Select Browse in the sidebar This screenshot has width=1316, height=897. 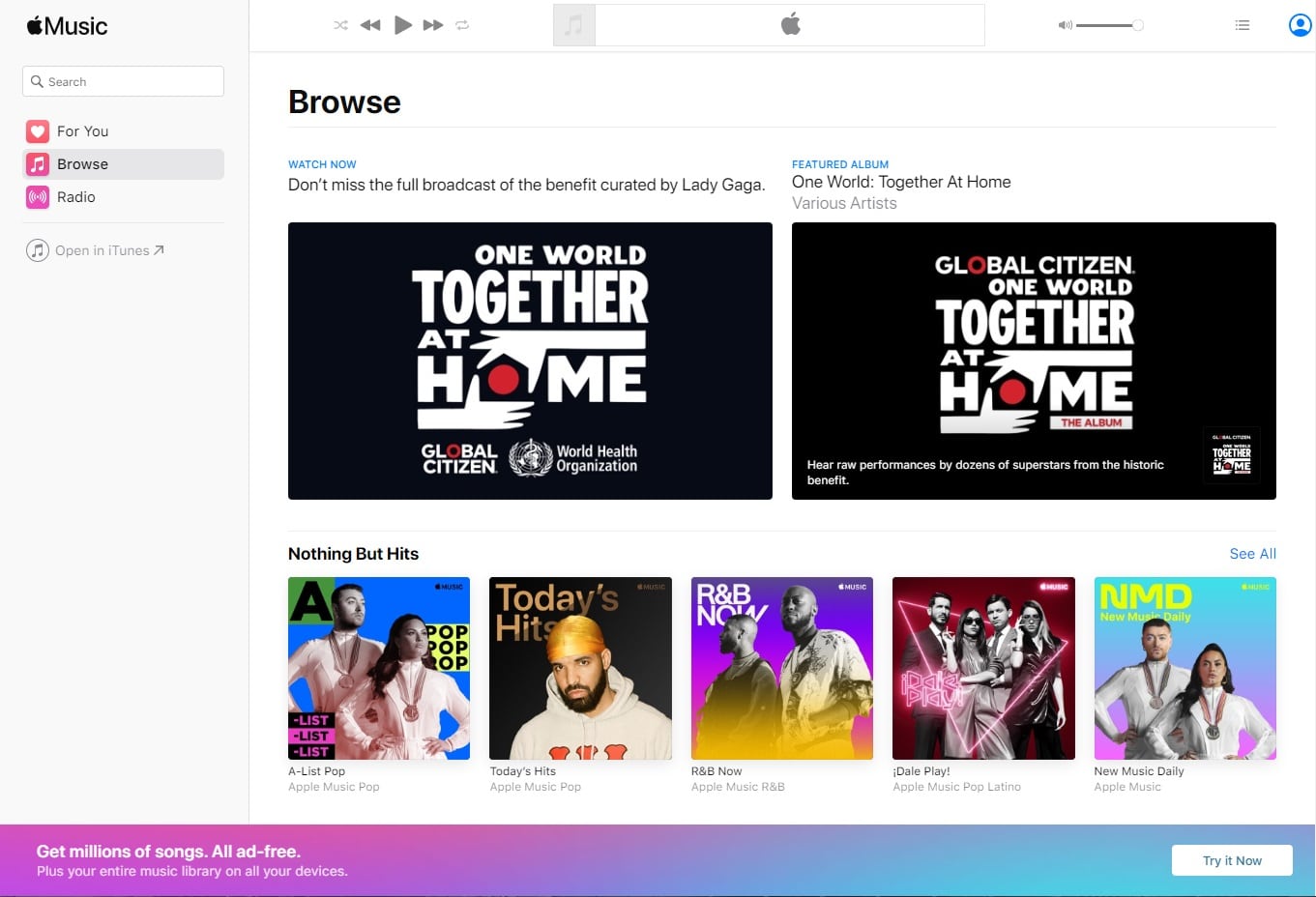pos(82,164)
